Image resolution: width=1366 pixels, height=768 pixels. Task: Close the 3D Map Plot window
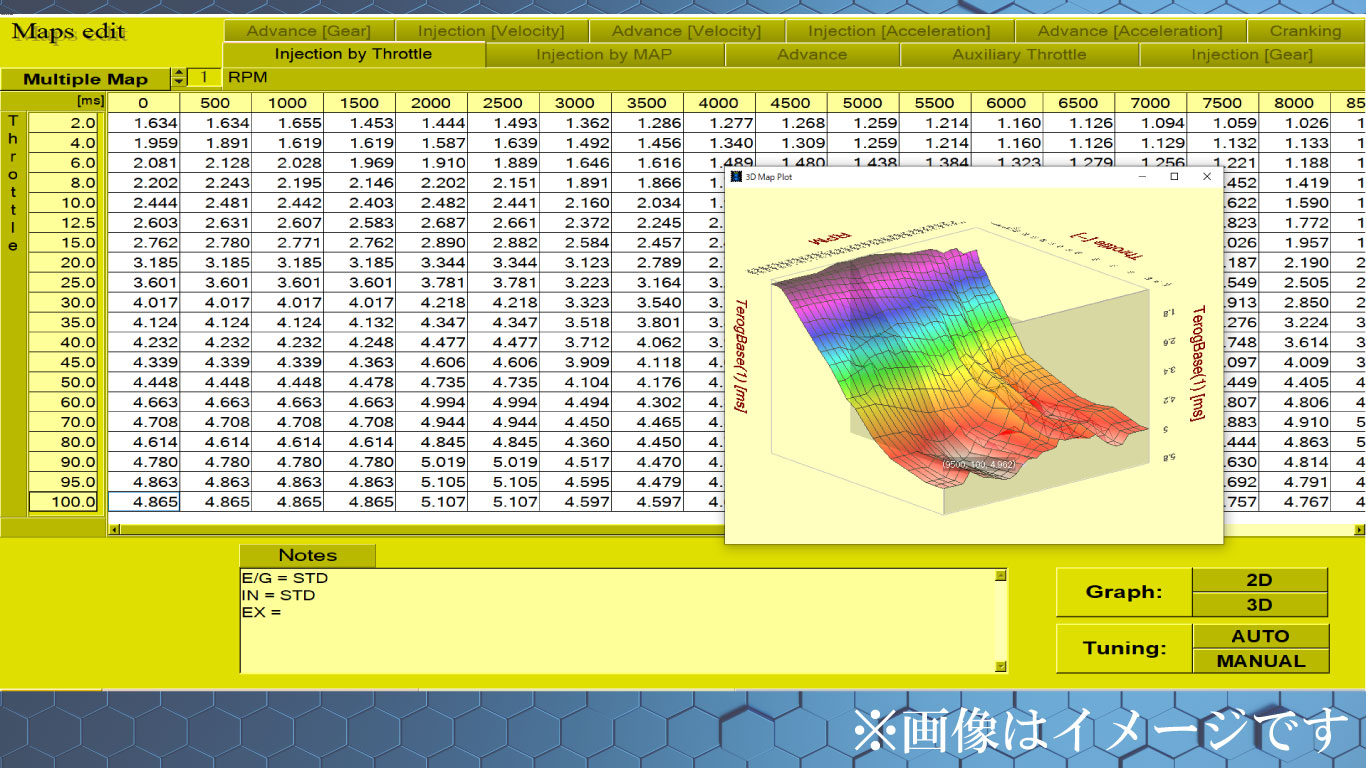(x=1207, y=176)
